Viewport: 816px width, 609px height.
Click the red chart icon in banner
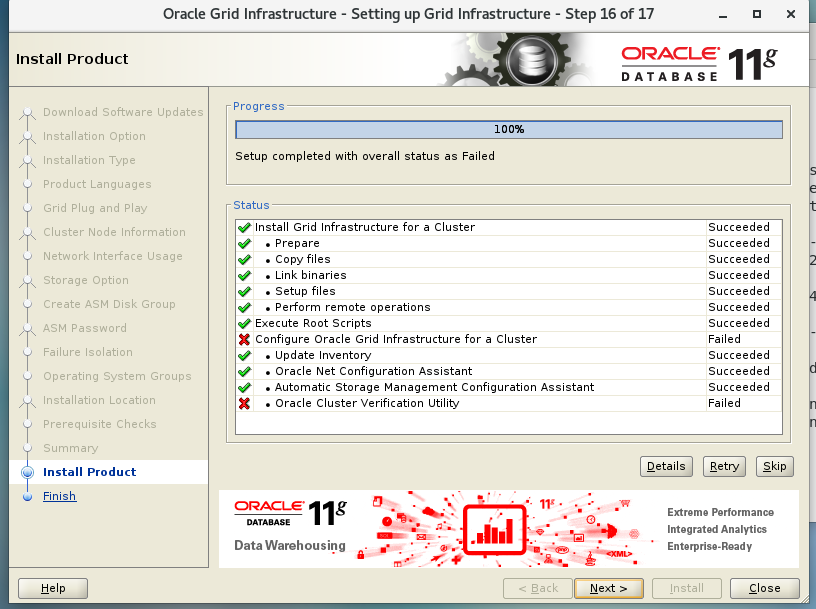(x=494, y=530)
